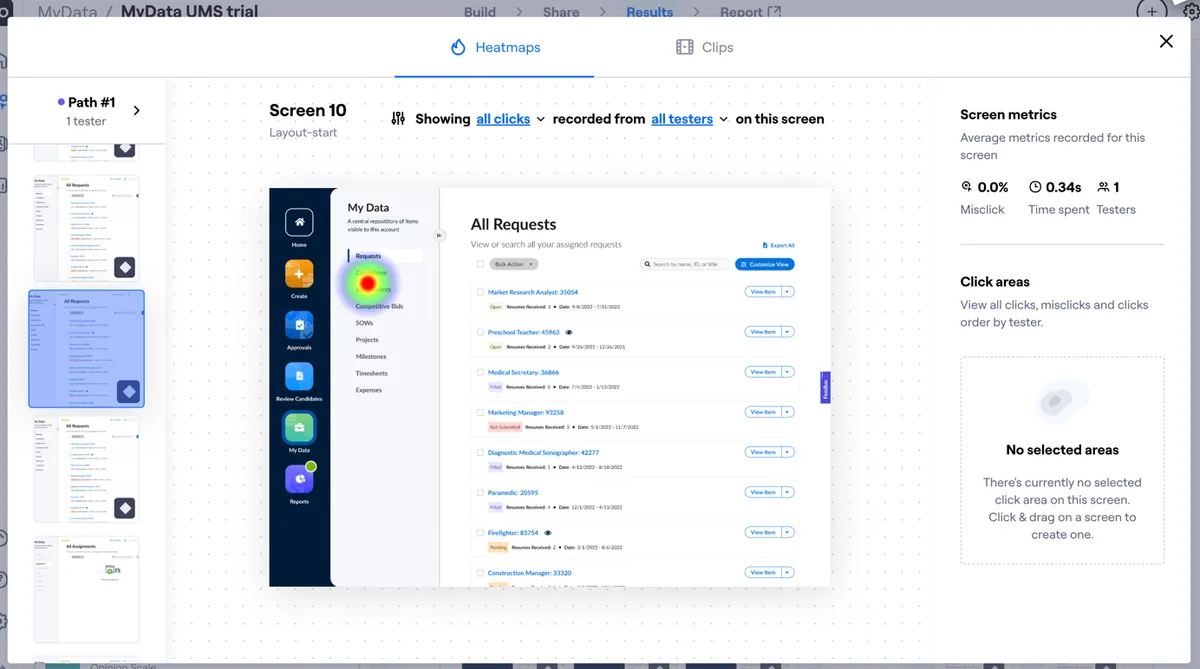The width and height of the screenshot is (1200, 669).
Task: Select SOWs in the My Data menu
Action: click(364, 323)
